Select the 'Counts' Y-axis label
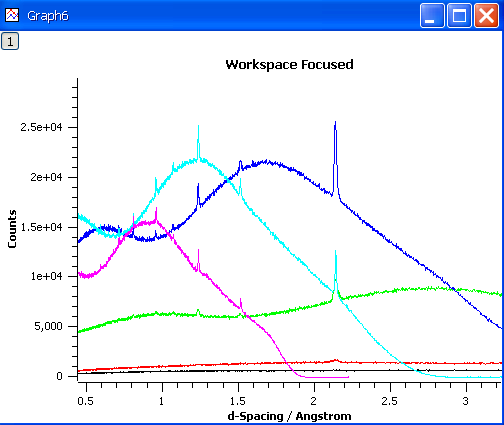This screenshot has height=425, width=504. pos(12,229)
